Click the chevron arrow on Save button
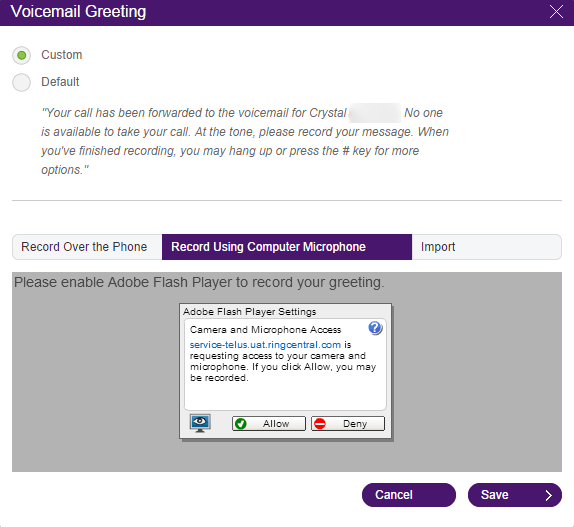 click(x=548, y=495)
